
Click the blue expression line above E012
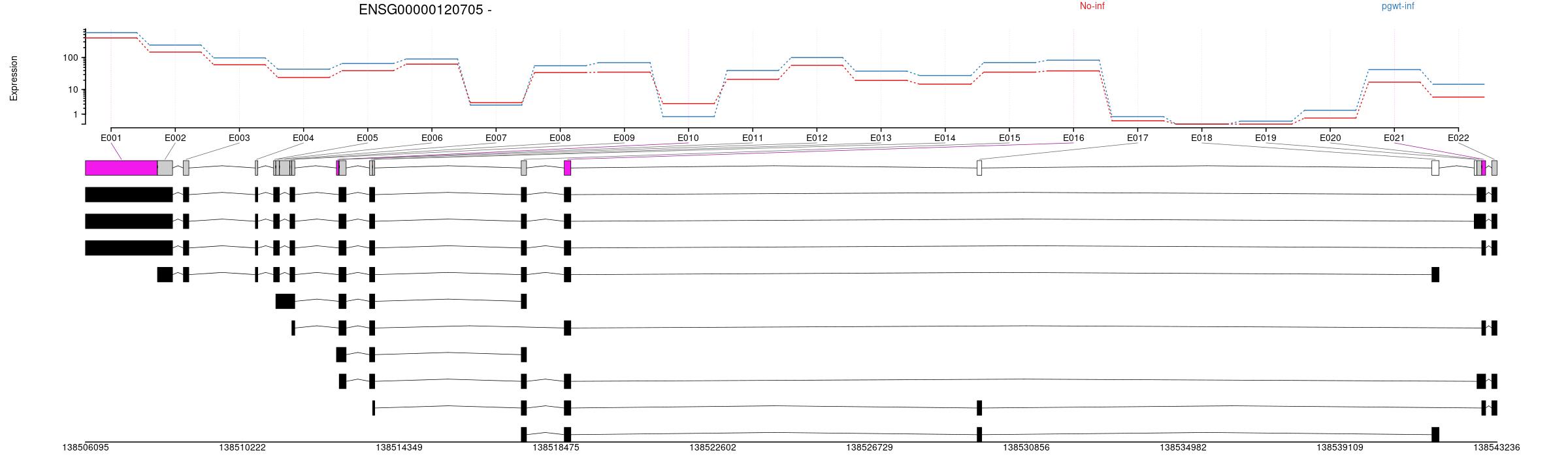[817, 57]
